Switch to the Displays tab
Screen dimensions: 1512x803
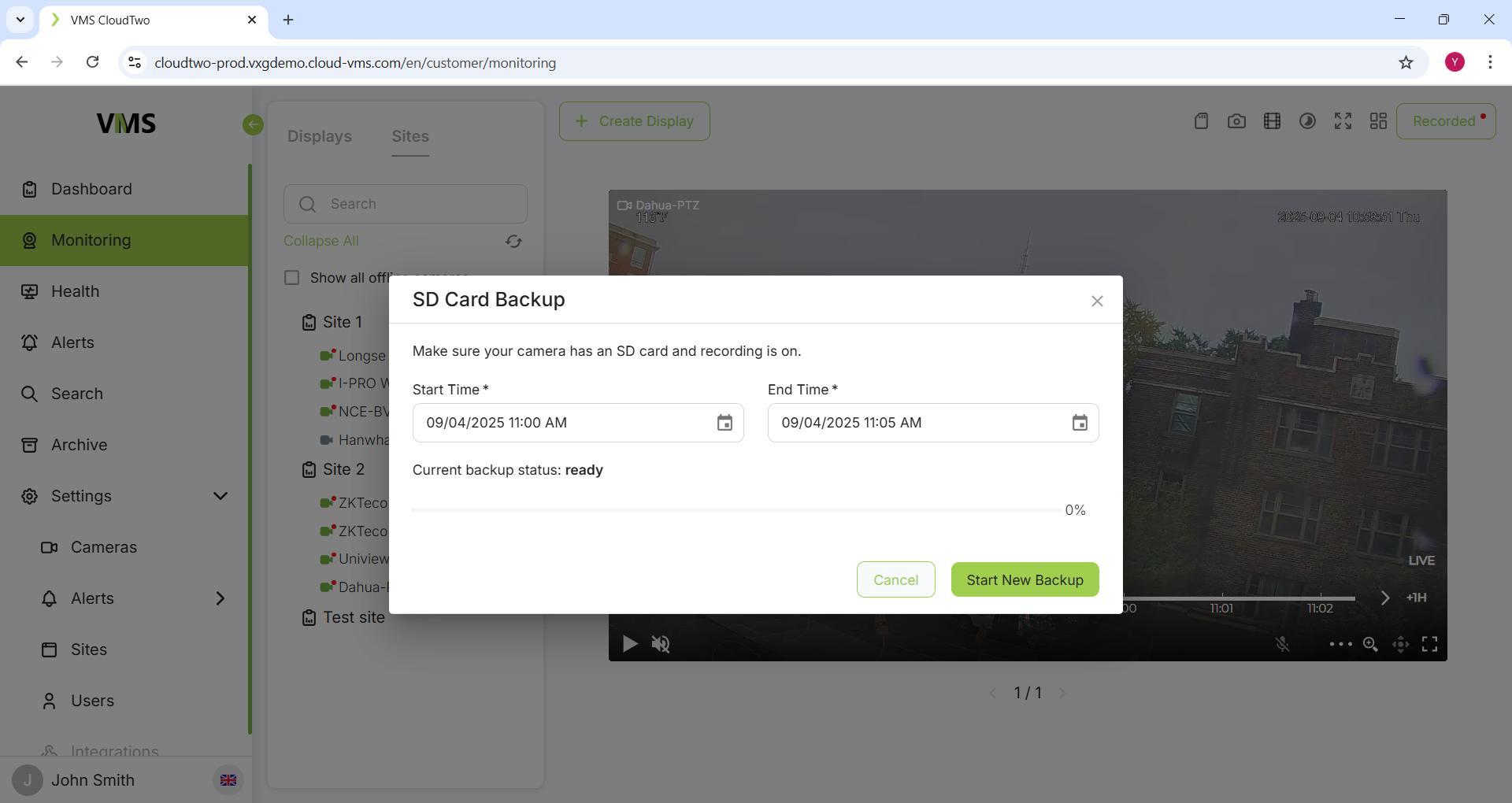click(320, 136)
